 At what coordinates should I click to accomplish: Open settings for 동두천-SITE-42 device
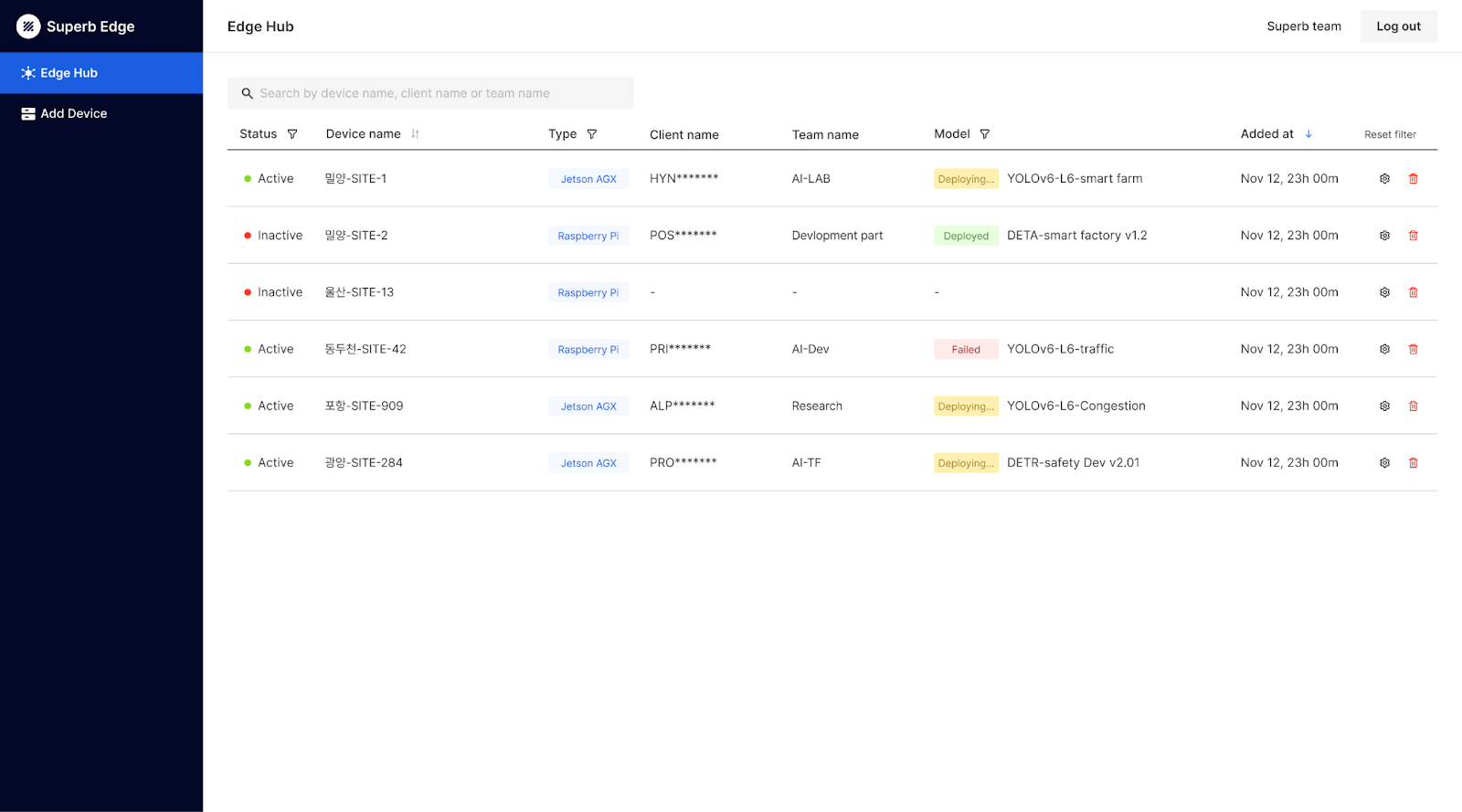1384,349
